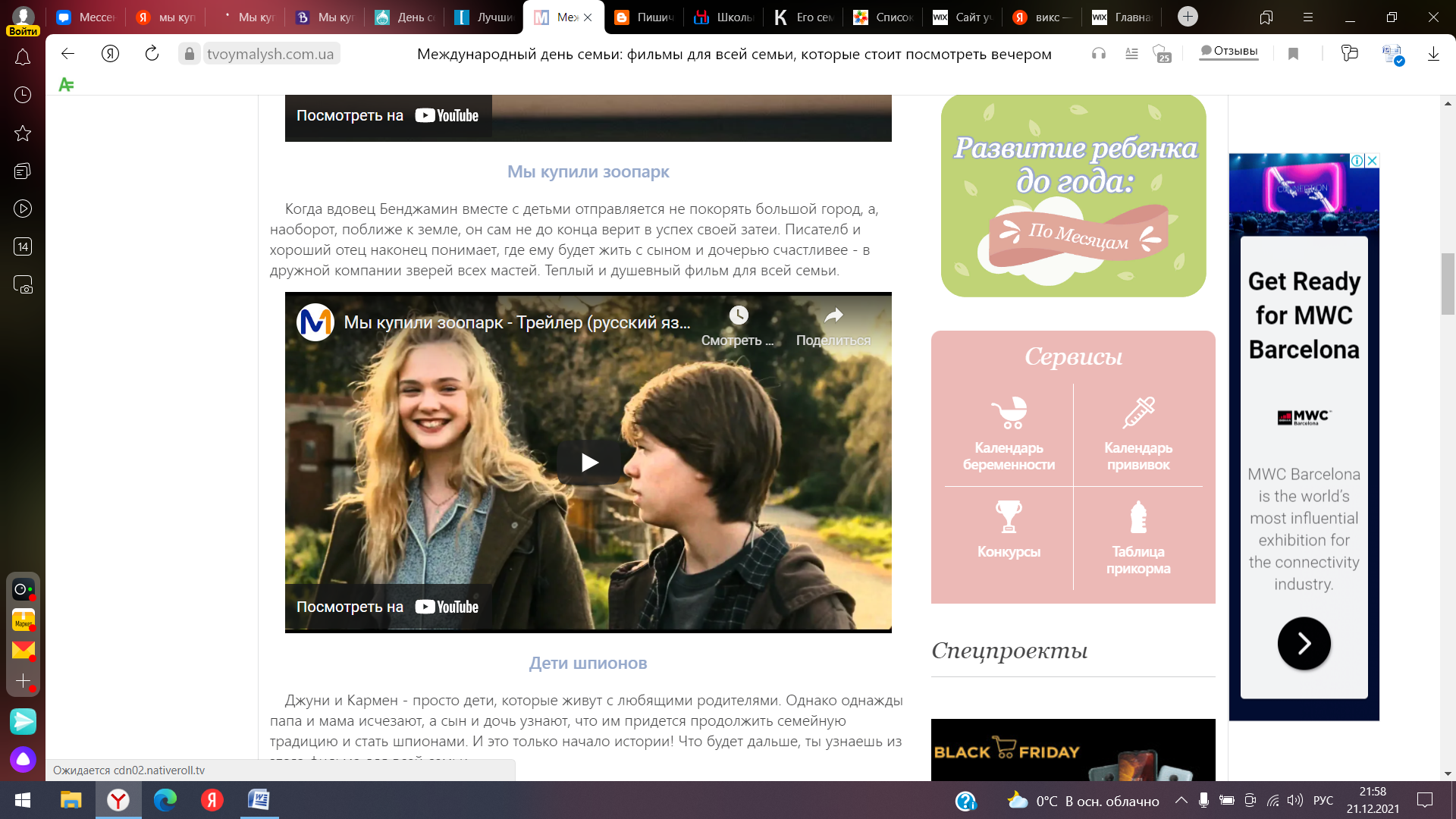This screenshot has height=819, width=1456.
Task: Switch to Лучшие tab
Action: pos(484,17)
